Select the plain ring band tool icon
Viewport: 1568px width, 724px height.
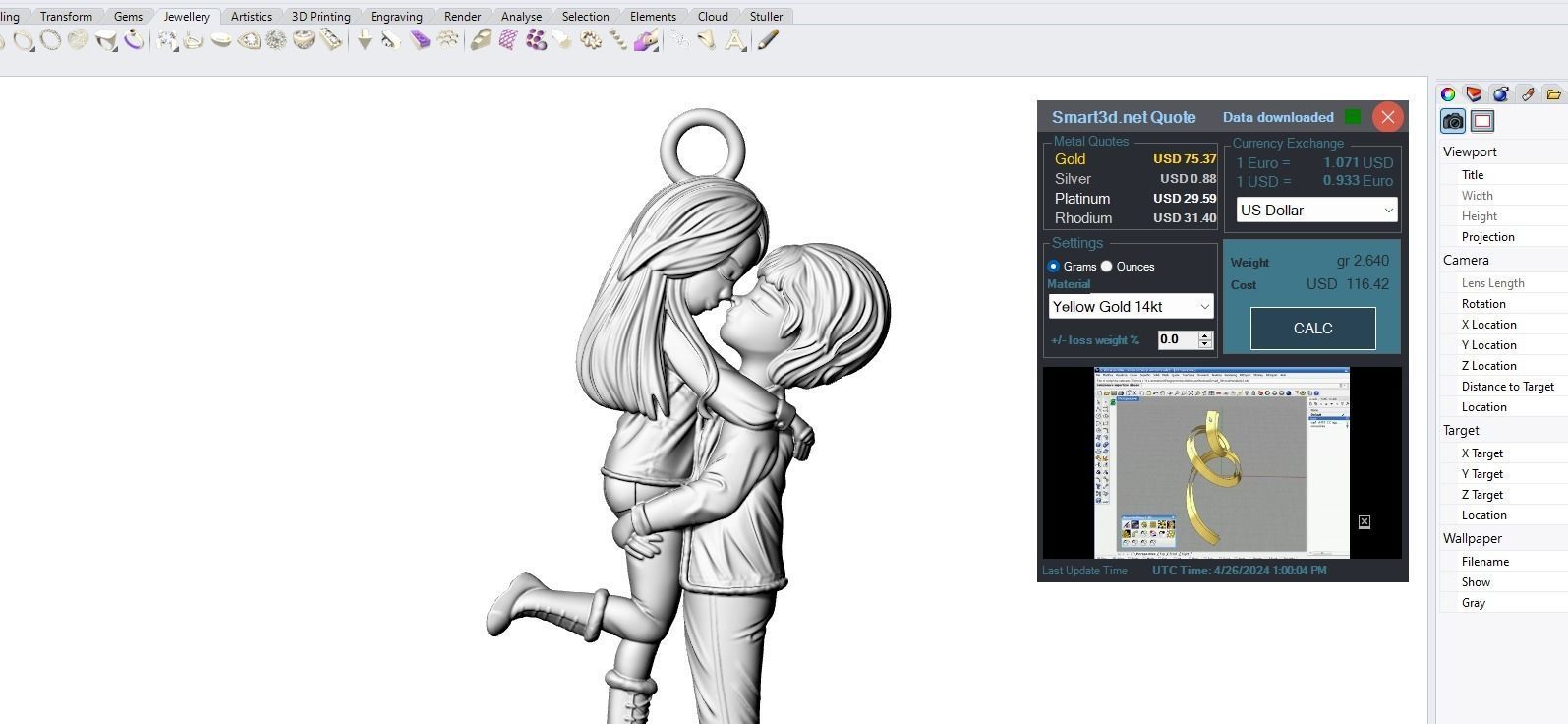pyautogui.click(x=23, y=40)
